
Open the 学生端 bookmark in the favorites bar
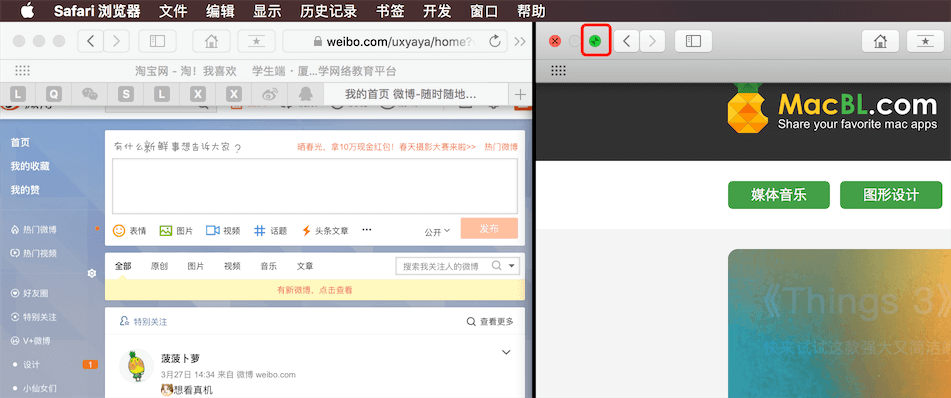point(324,71)
